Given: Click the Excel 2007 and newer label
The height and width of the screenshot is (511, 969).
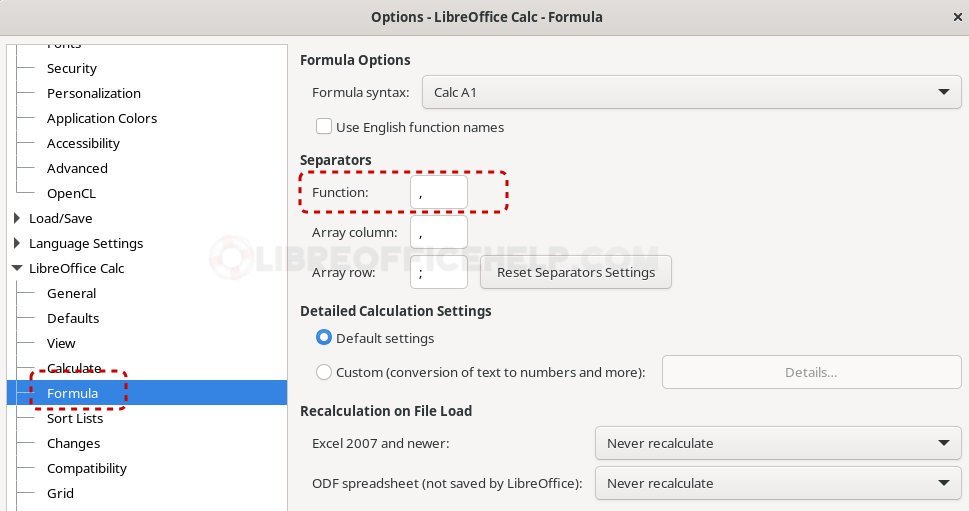Looking at the screenshot, I should [x=381, y=443].
